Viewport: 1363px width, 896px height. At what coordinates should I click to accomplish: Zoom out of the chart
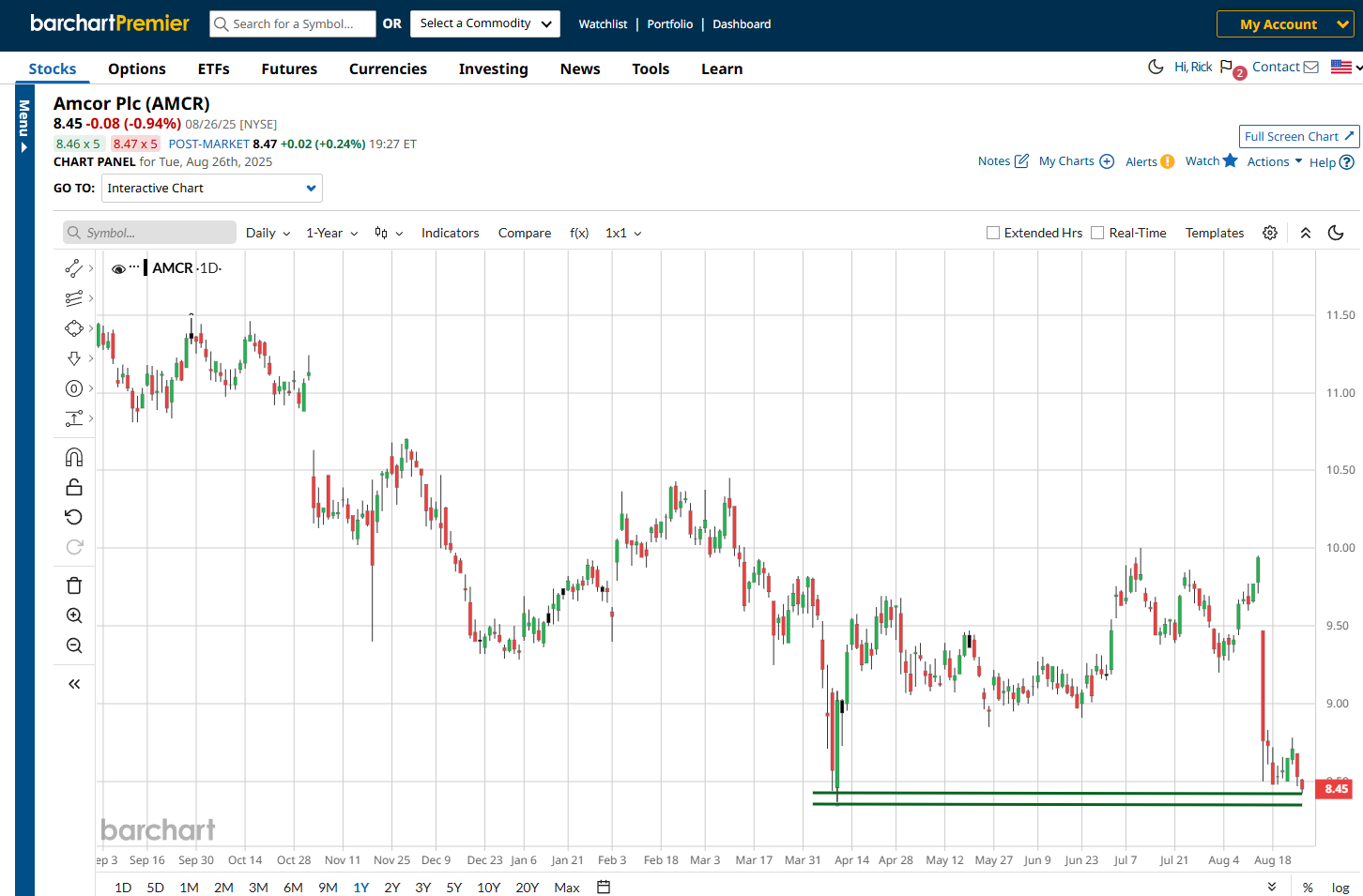click(74, 645)
